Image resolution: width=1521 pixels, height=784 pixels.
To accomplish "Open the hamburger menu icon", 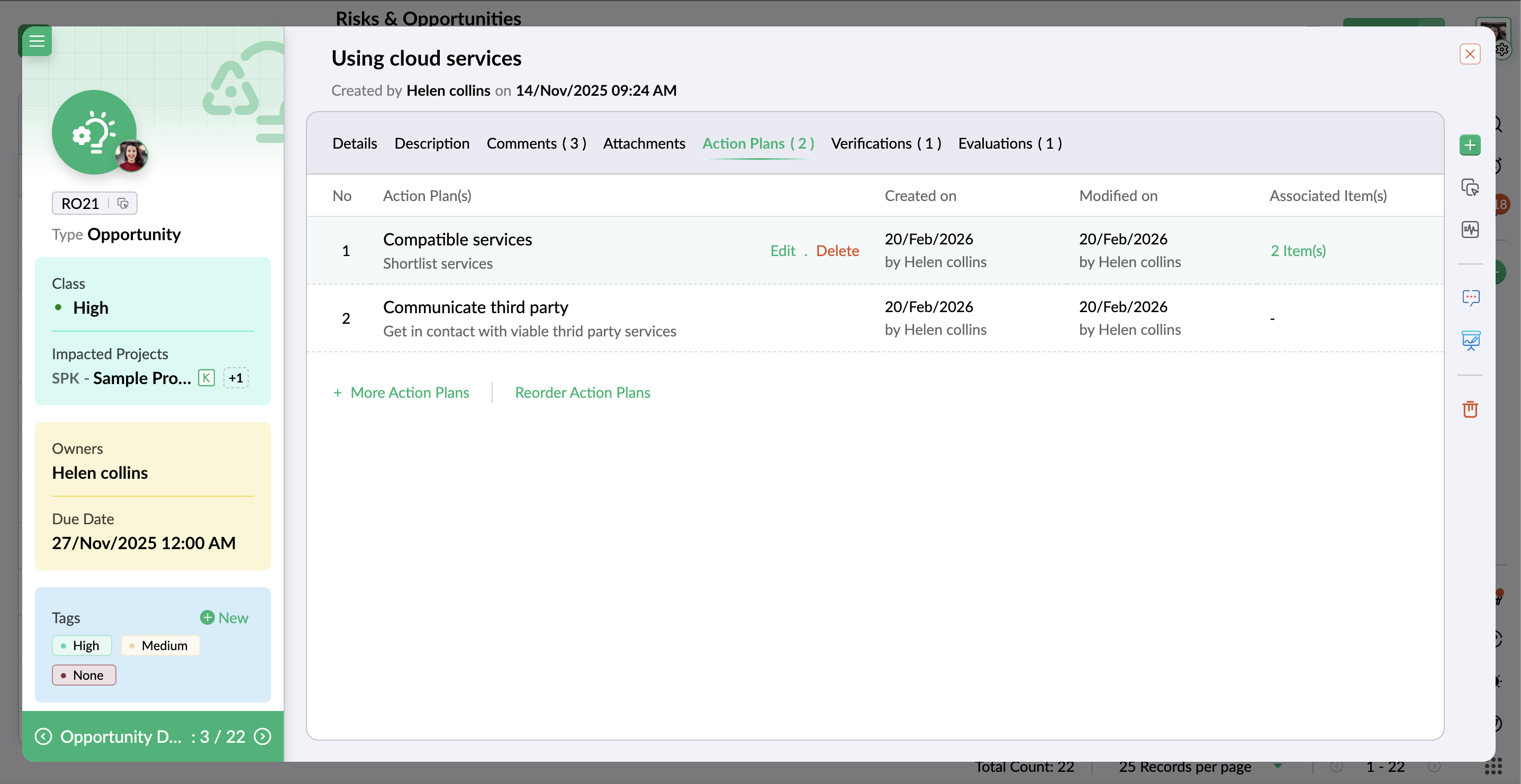I will (x=37, y=41).
